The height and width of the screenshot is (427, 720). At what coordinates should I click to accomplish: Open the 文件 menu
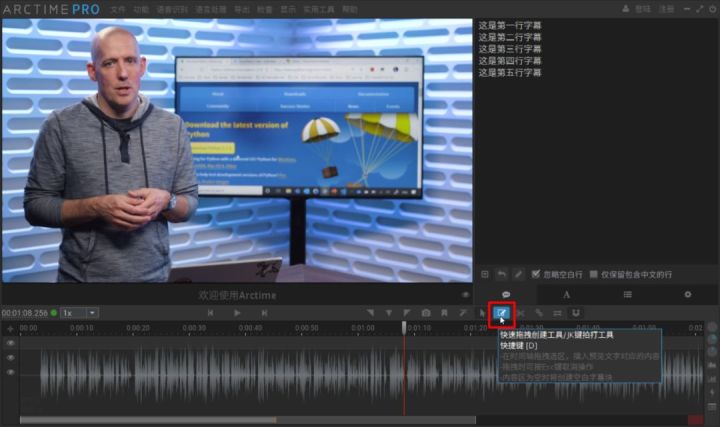[x=118, y=8]
